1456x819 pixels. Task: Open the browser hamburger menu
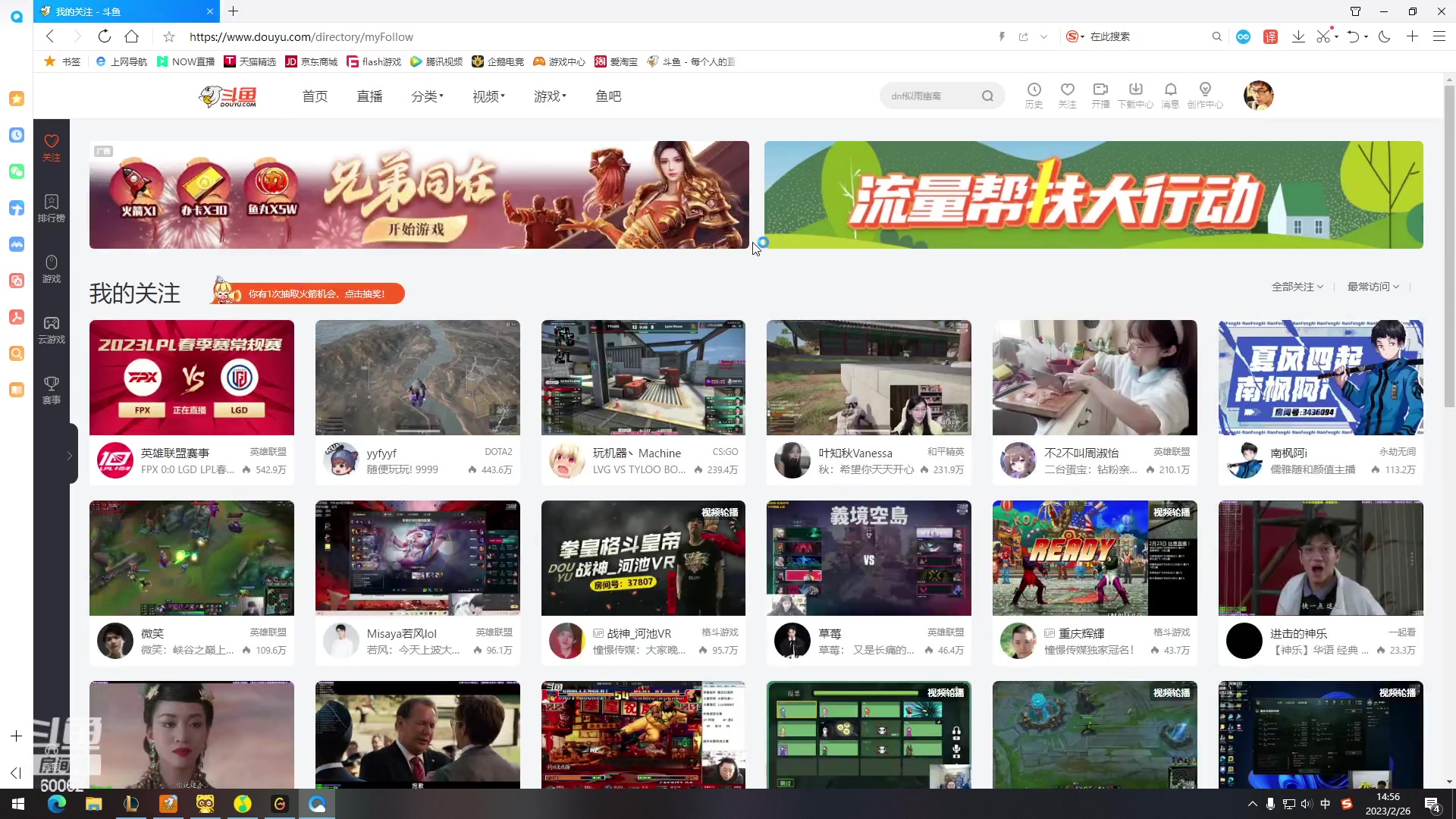[1439, 36]
